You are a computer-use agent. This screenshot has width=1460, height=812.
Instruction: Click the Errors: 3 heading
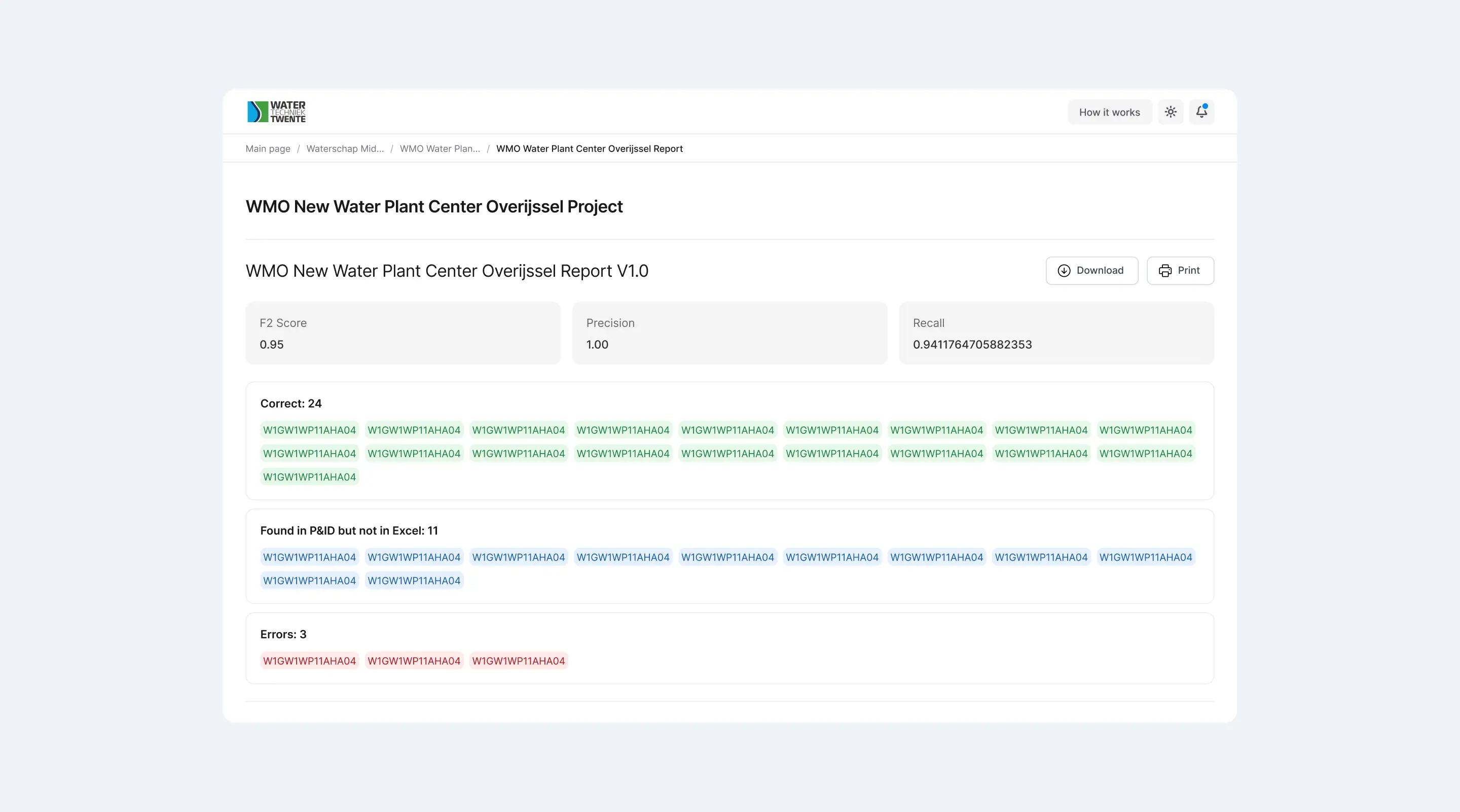(283, 634)
